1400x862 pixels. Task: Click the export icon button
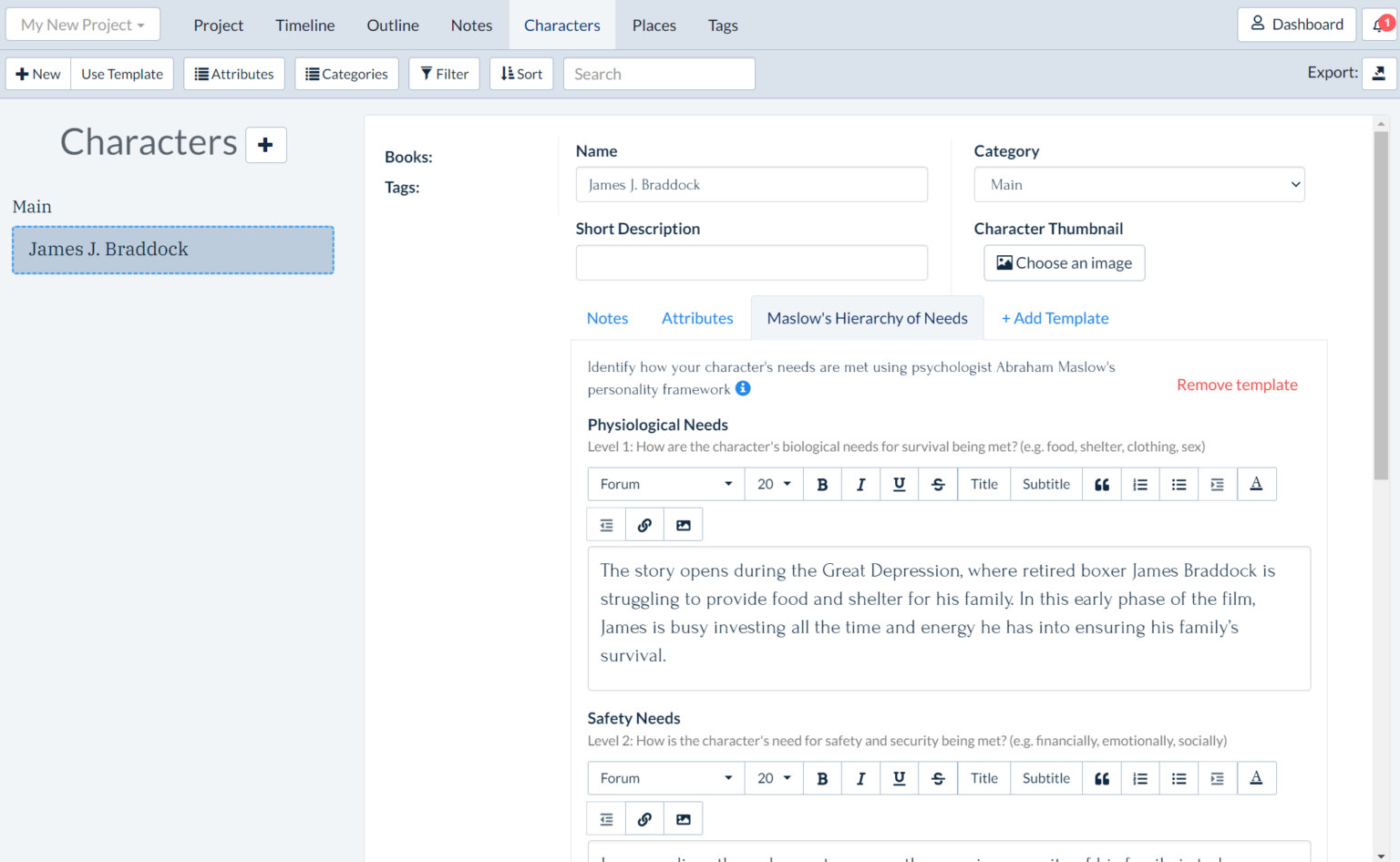click(1378, 74)
